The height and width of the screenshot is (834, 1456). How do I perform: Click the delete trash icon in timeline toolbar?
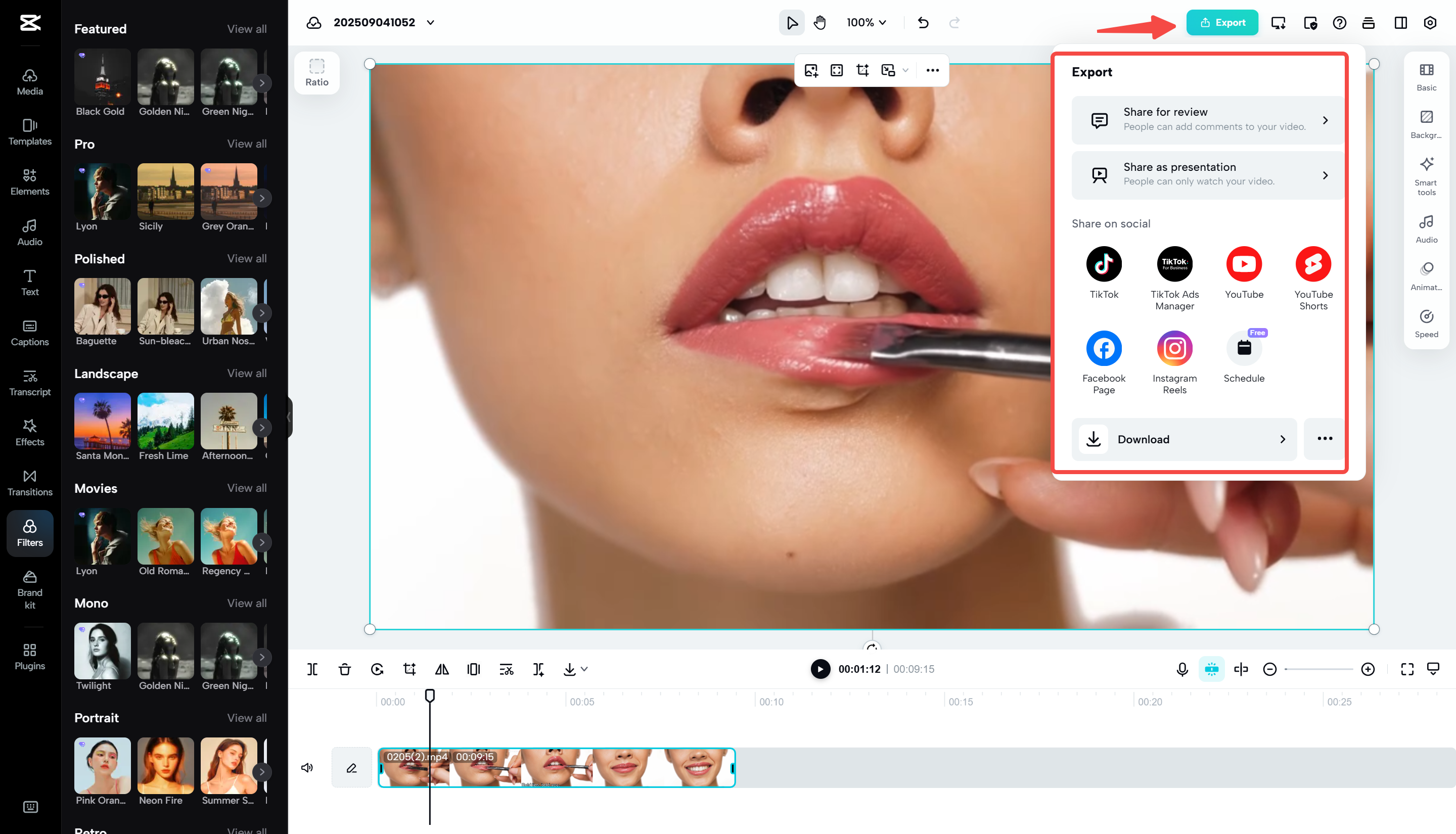[x=344, y=669]
